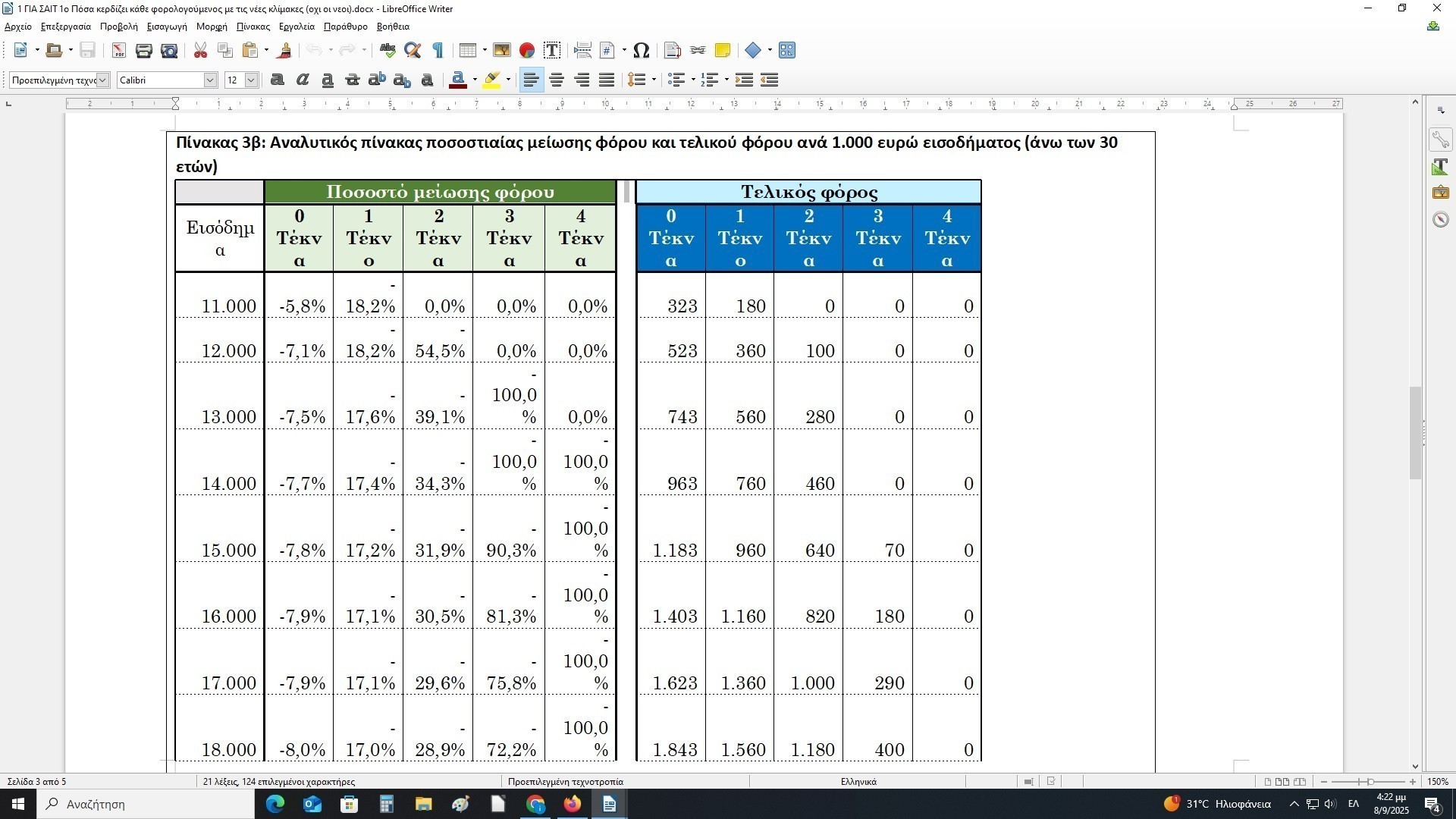Click page count Σελίδα 3 από 5
Image resolution: width=1456 pixels, height=819 pixels.
click(x=36, y=782)
